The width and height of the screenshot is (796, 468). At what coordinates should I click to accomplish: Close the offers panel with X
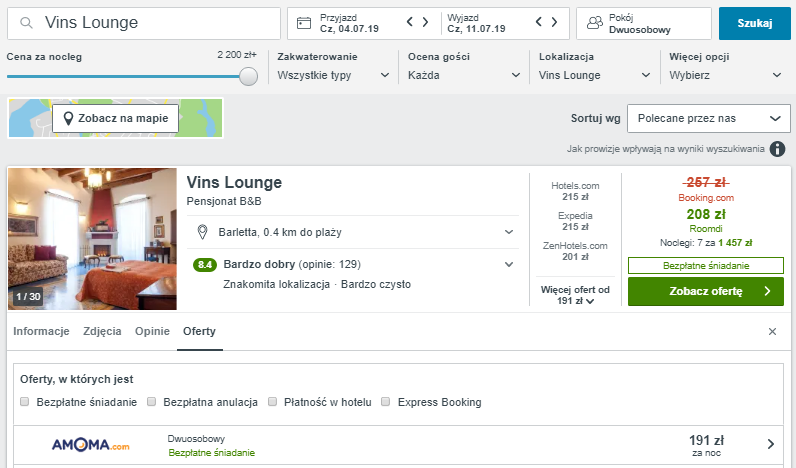coord(772,331)
